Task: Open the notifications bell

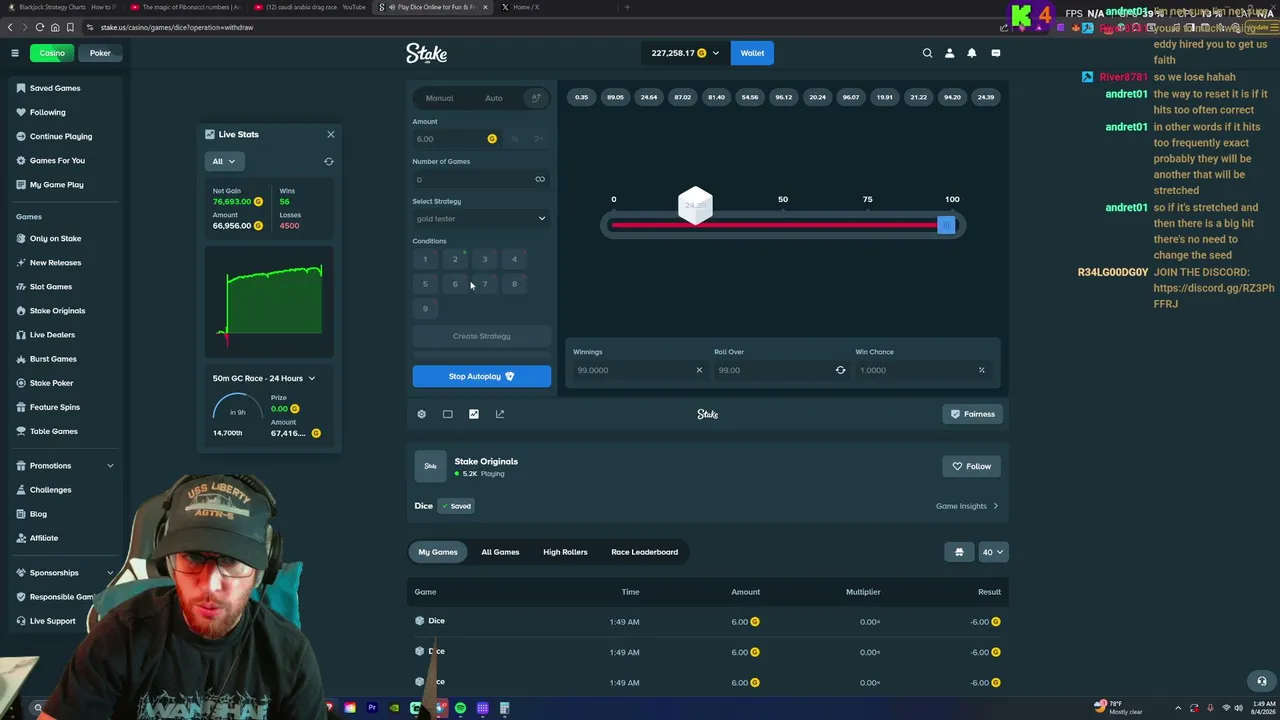Action: [971, 53]
